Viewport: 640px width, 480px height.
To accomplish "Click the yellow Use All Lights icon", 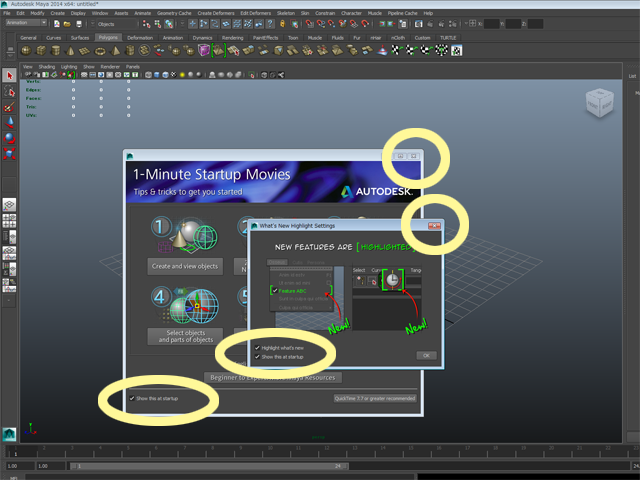I will 182,75.
